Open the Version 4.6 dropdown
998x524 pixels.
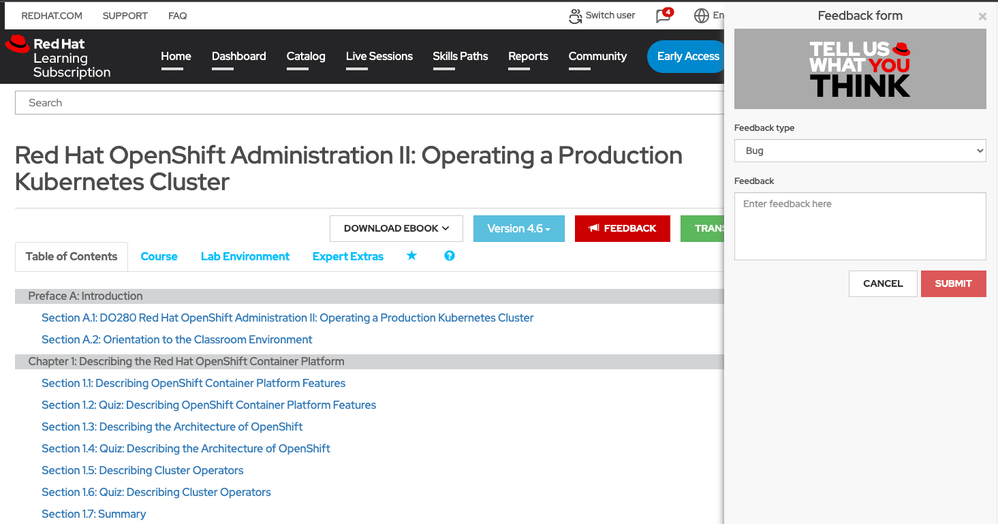click(519, 228)
